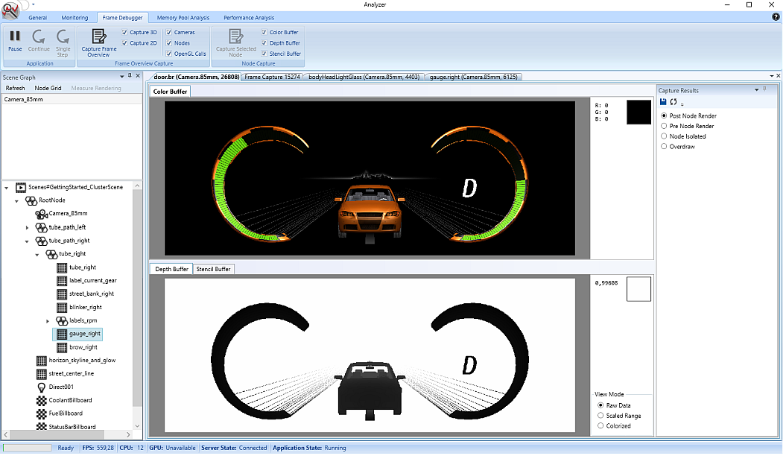Expand the labels_rpm group

coord(48,320)
